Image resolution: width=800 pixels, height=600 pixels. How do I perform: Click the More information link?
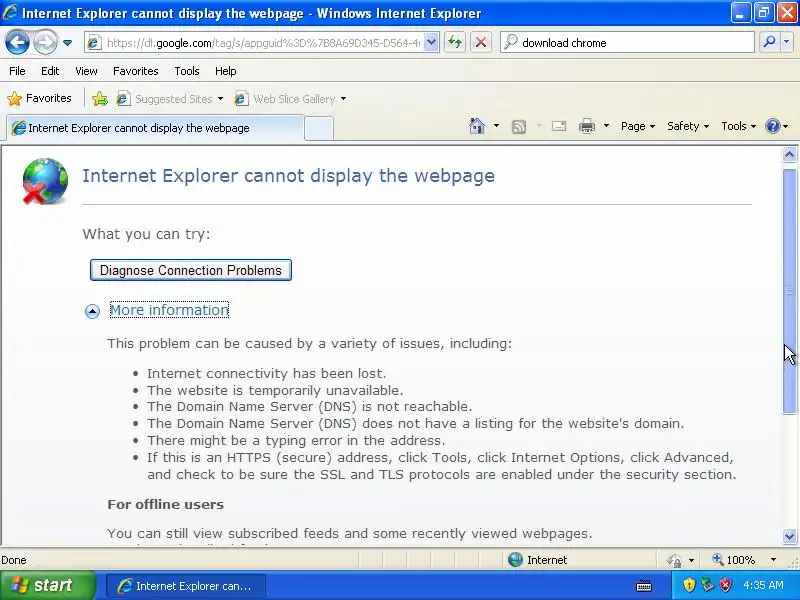tap(169, 310)
